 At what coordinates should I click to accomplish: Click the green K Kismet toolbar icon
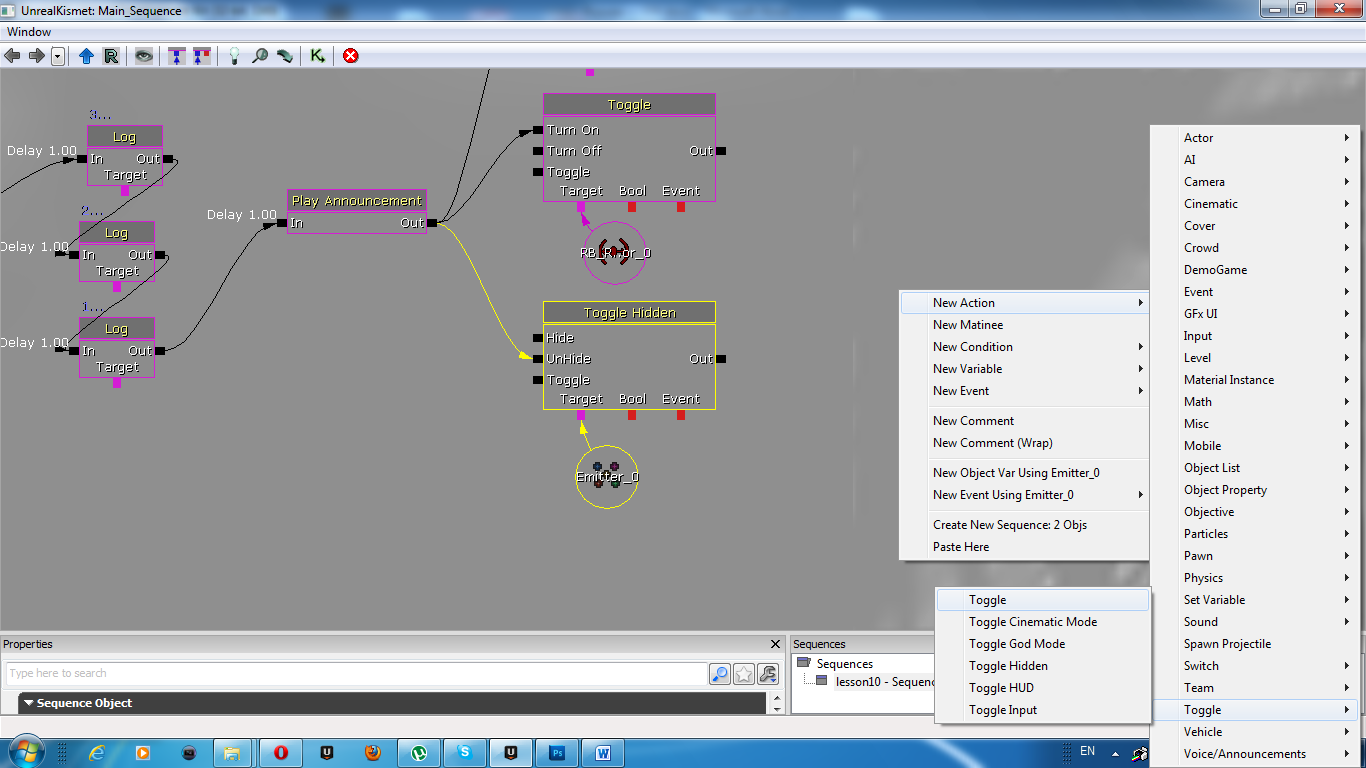click(317, 56)
